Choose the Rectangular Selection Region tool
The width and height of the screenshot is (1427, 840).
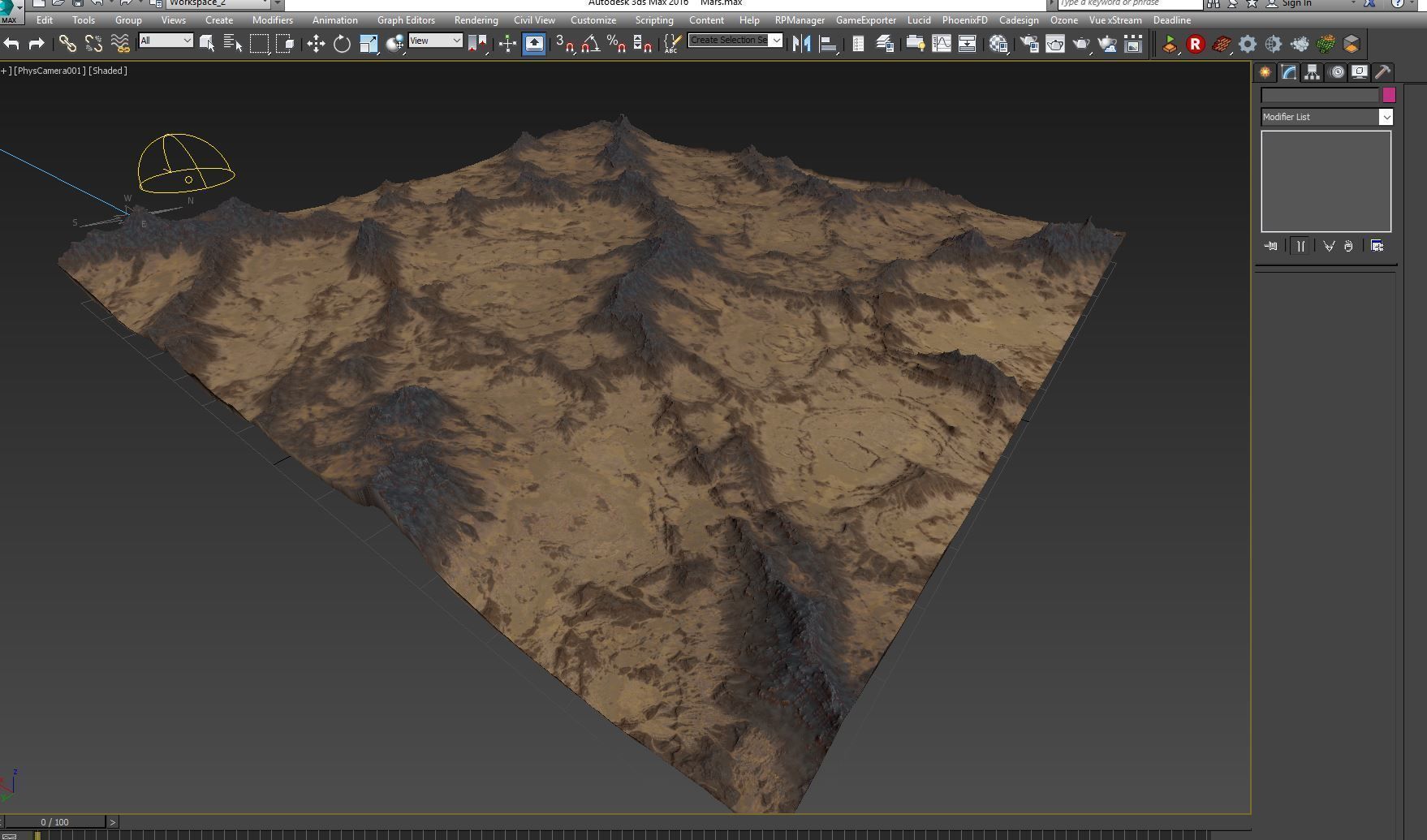pyautogui.click(x=259, y=44)
